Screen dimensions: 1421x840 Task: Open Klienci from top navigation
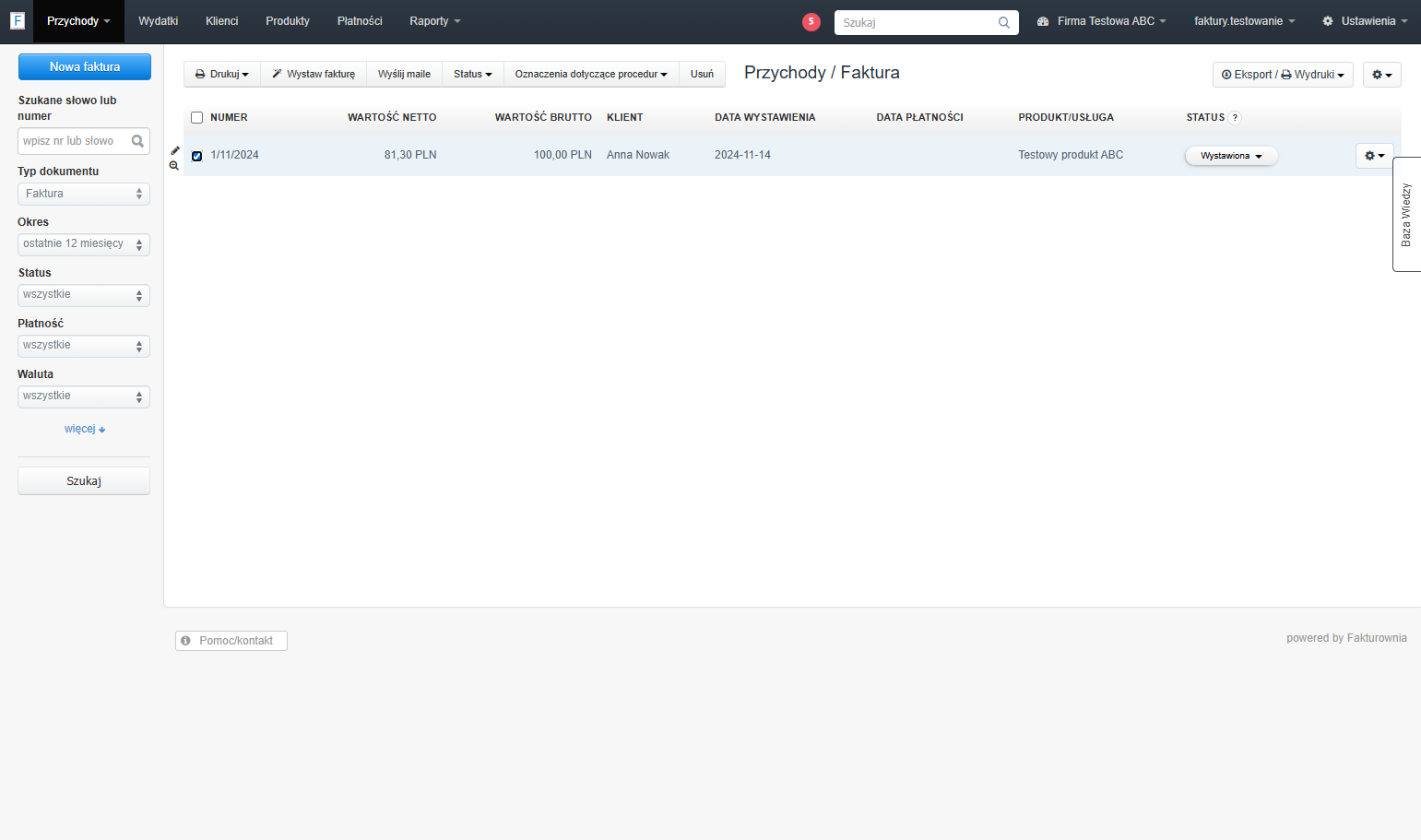221,21
